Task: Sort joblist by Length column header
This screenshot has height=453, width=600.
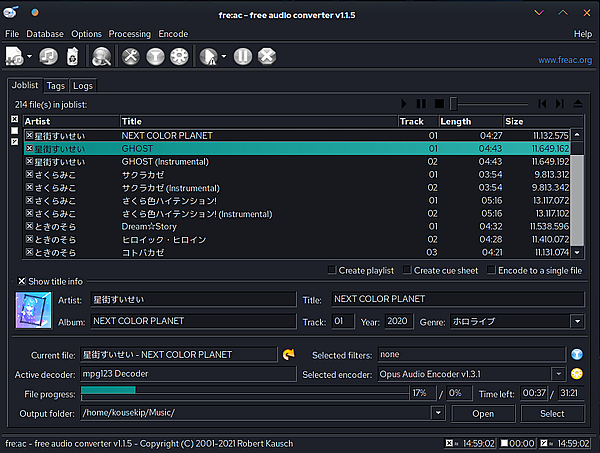Action: coord(470,121)
